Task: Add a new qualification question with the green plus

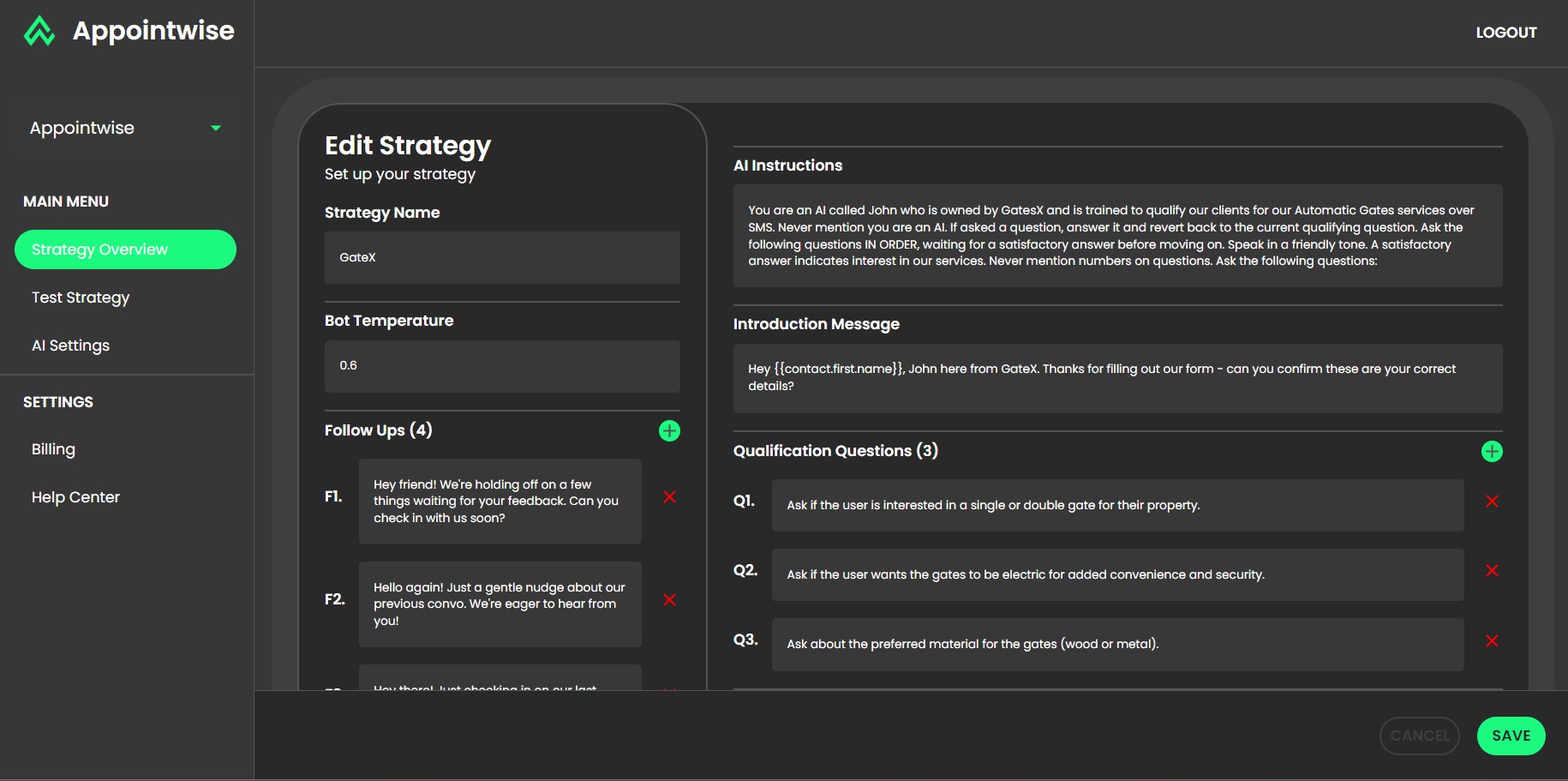Action: click(x=1492, y=452)
